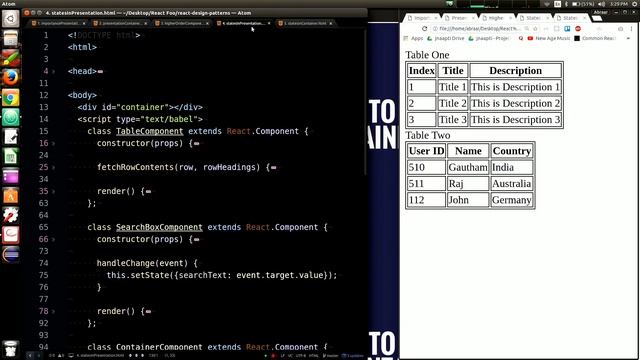This screenshot has width=640, height=360.
Task: Click the 'Description' column header
Action: tap(516, 71)
